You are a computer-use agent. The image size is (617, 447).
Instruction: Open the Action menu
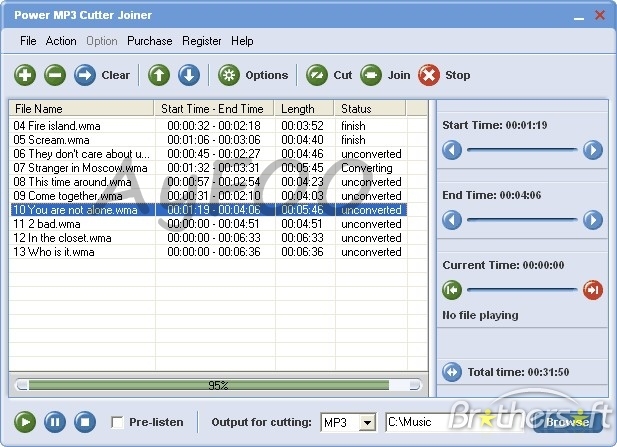(x=61, y=41)
